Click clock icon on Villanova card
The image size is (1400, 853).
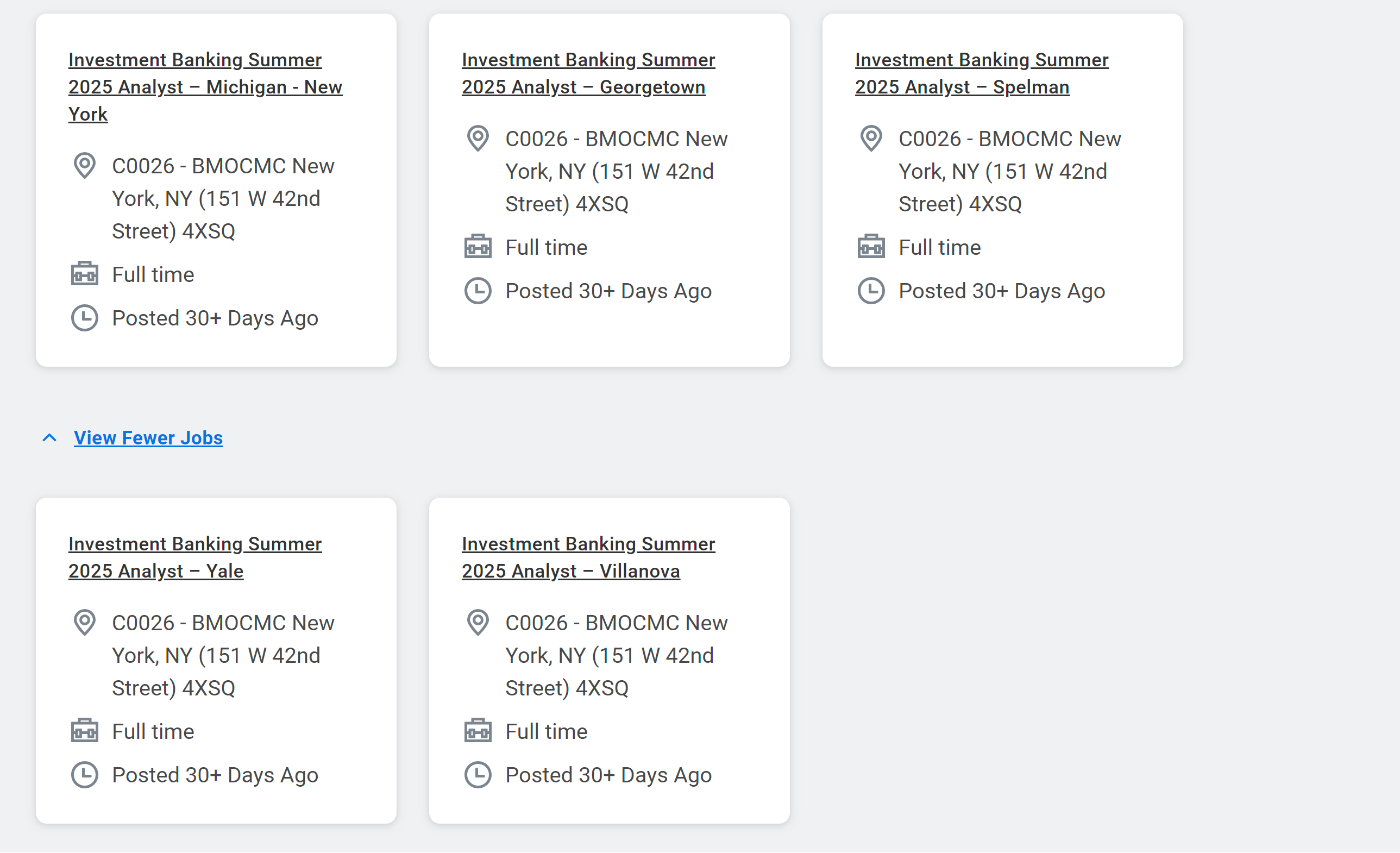[x=478, y=775]
